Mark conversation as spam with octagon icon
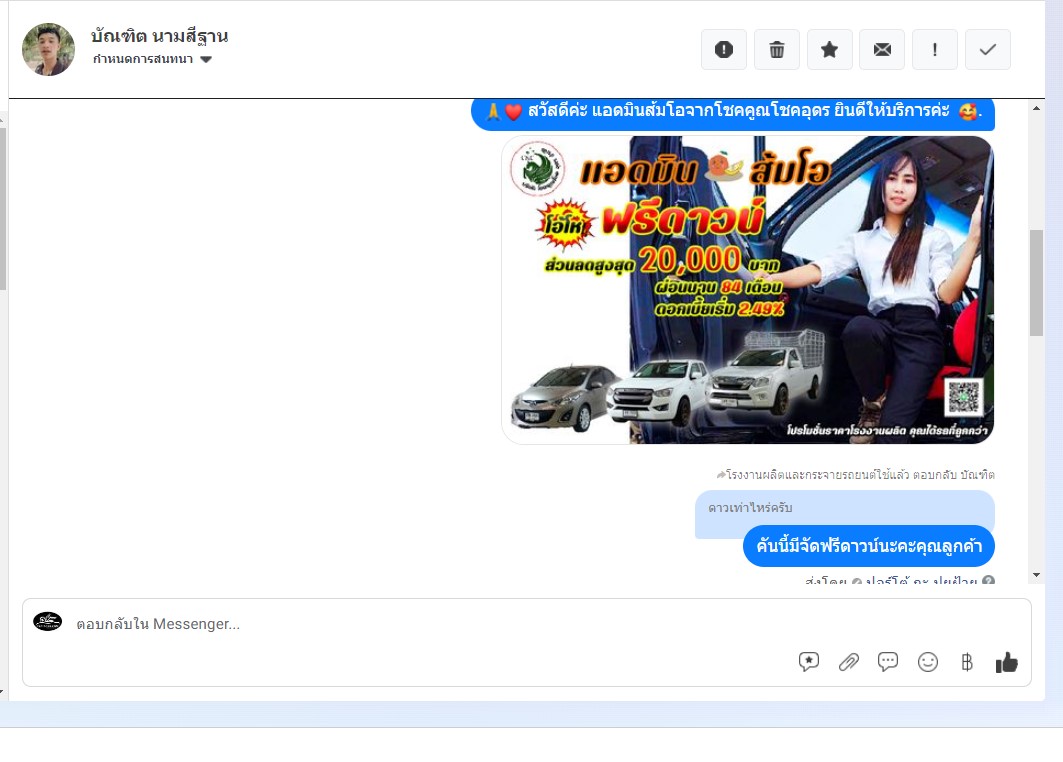 click(724, 50)
